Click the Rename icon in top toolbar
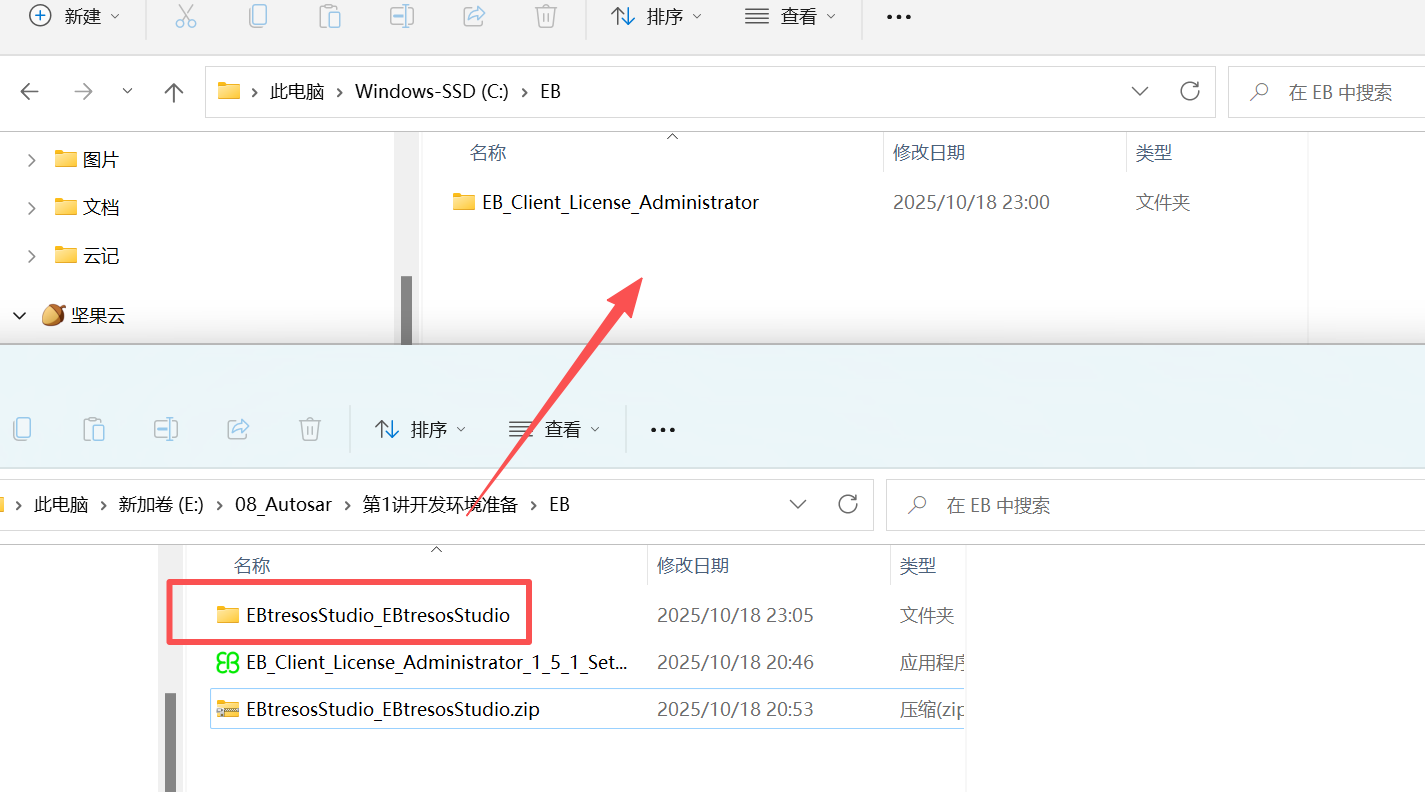The height and width of the screenshot is (792, 1425). pos(402,16)
